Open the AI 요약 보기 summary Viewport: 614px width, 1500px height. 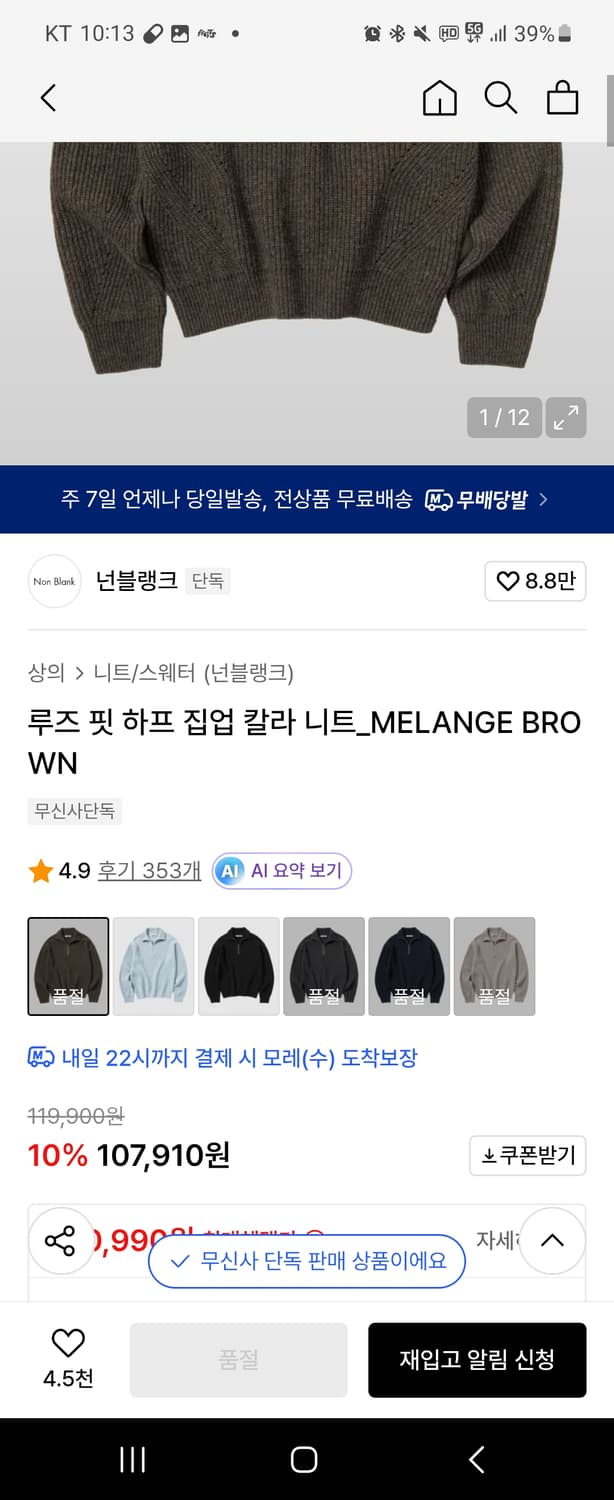pyautogui.click(x=281, y=870)
